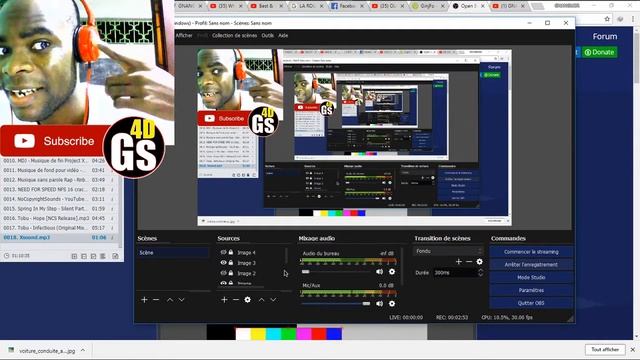Open the Aide menu
Image resolution: width=640 pixels, height=360 pixels.
[283, 36]
